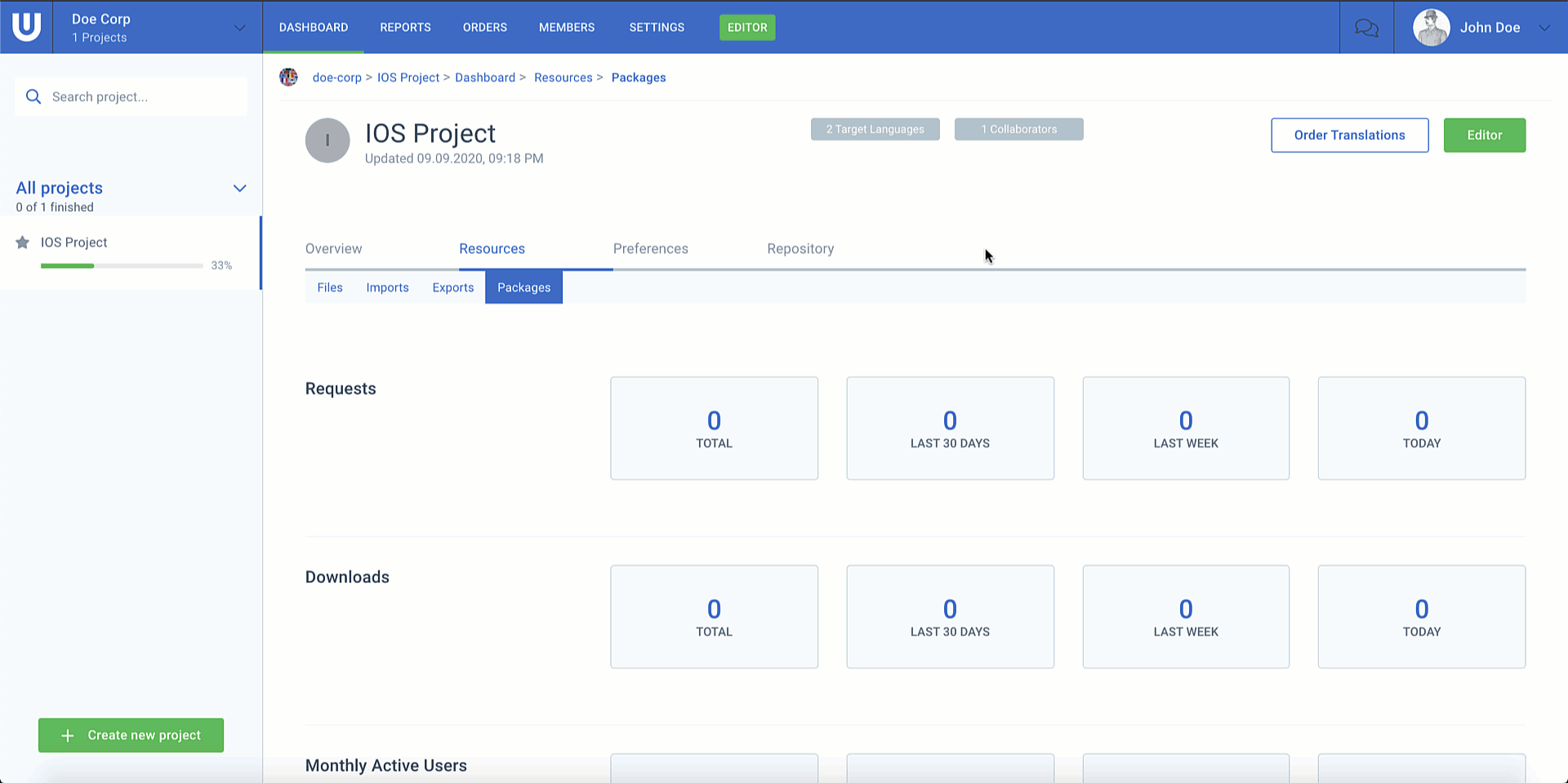The image size is (1568, 783).
Task: Click the Packages breadcrumb link
Action: pos(639,78)
